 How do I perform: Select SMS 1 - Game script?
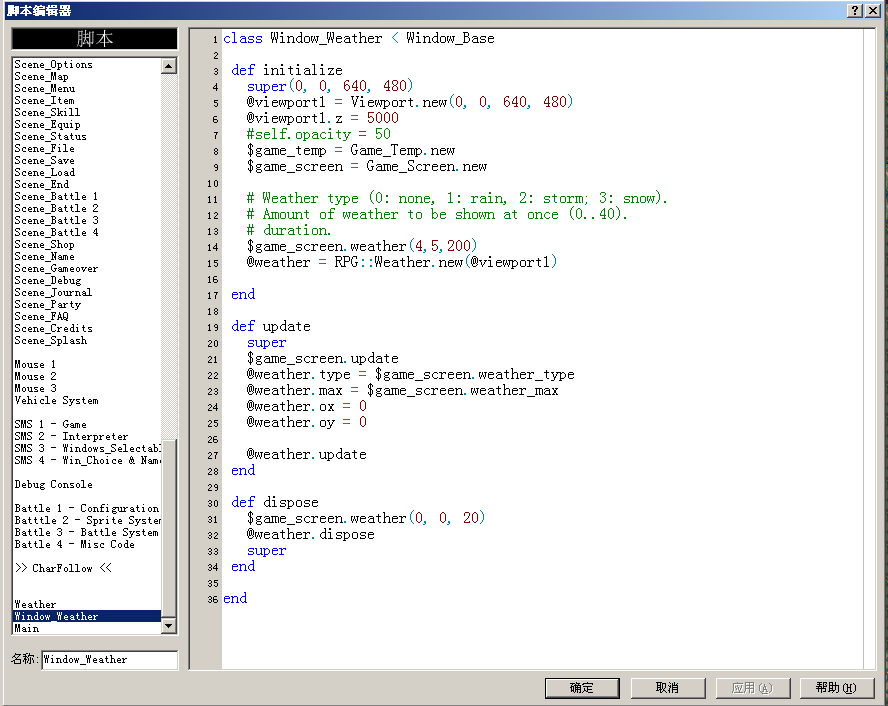[50, 425]
